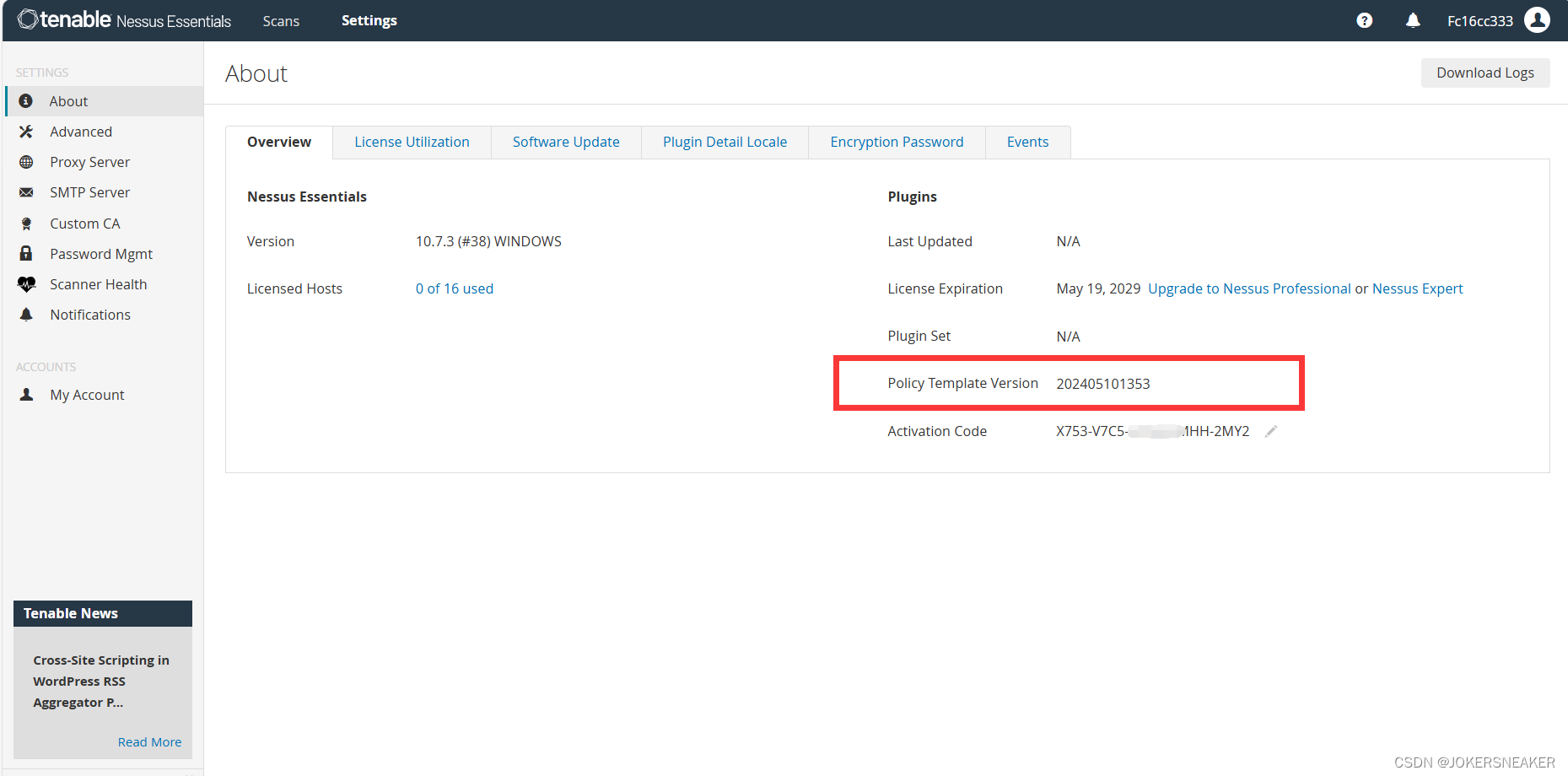Viewport: 1568px width, 776px height.
Task: Click the Password Mgmt lock icon
Action: click(26, 254)
